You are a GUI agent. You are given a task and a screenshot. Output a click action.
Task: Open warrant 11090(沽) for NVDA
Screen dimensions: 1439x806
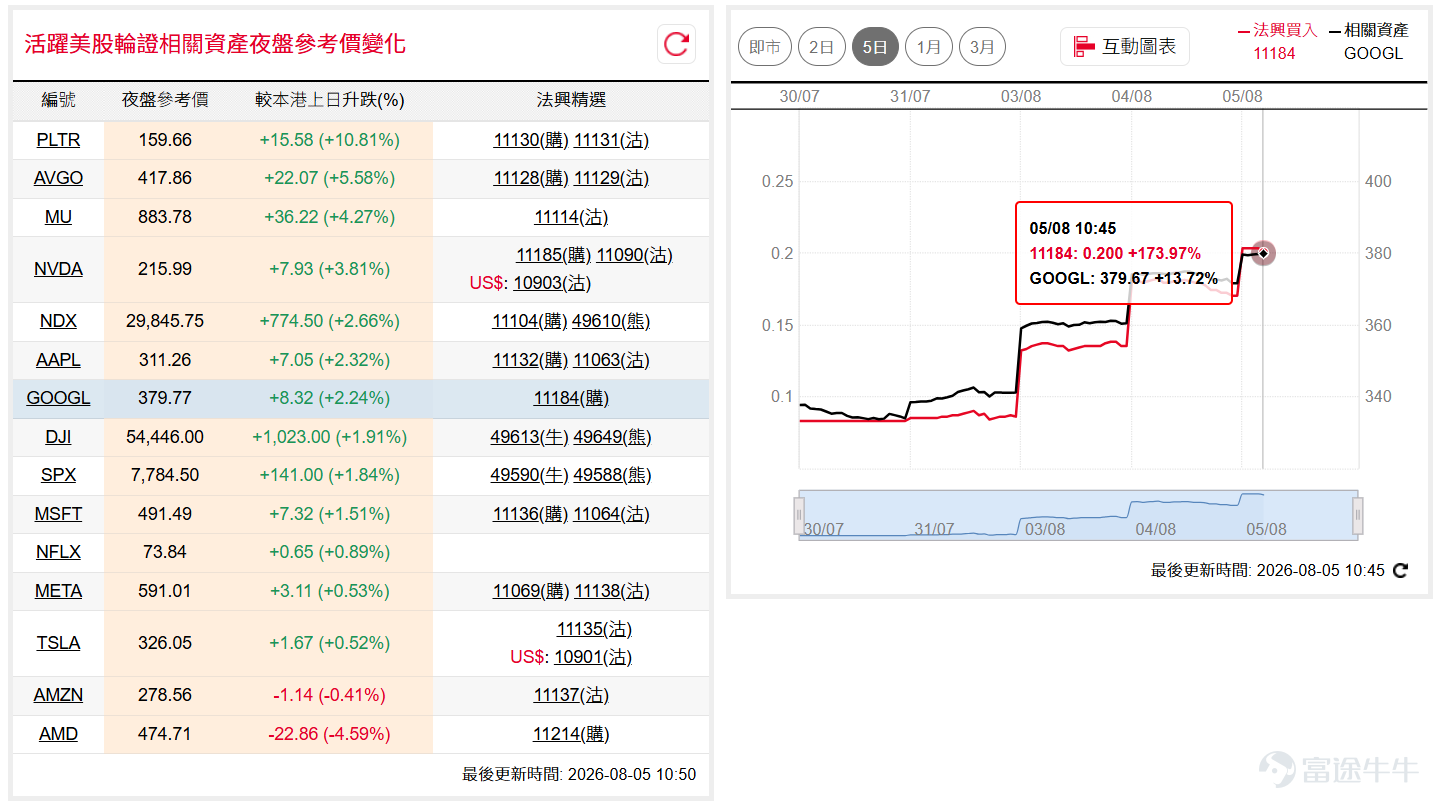[635, 255]
